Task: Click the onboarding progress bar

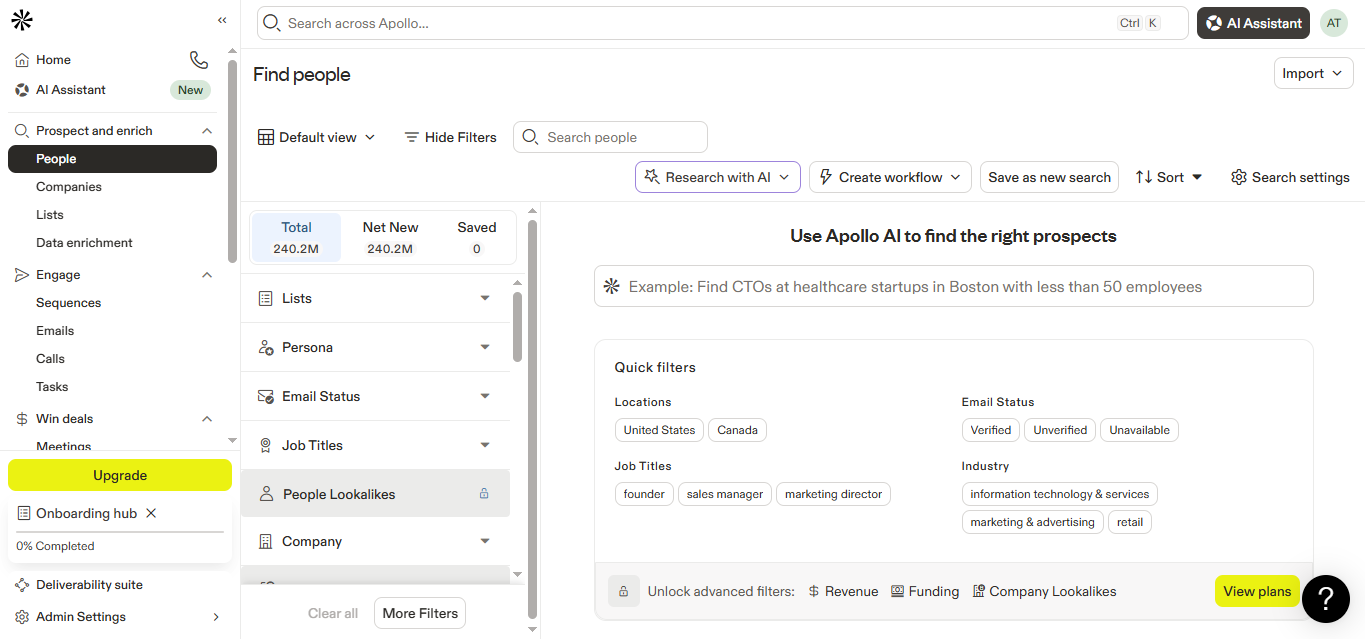Action: pos(120,532)
